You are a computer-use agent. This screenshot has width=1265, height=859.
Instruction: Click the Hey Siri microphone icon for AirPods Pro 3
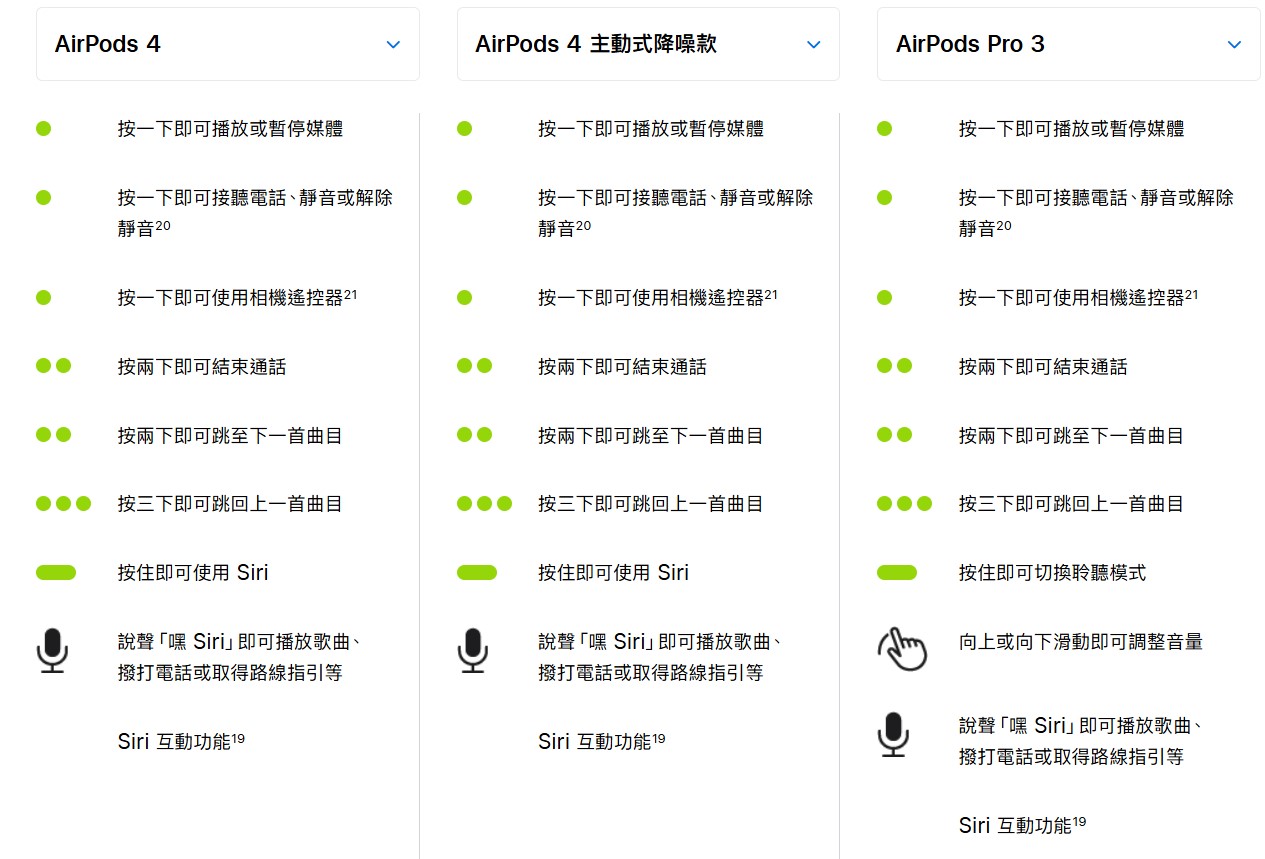893,737
